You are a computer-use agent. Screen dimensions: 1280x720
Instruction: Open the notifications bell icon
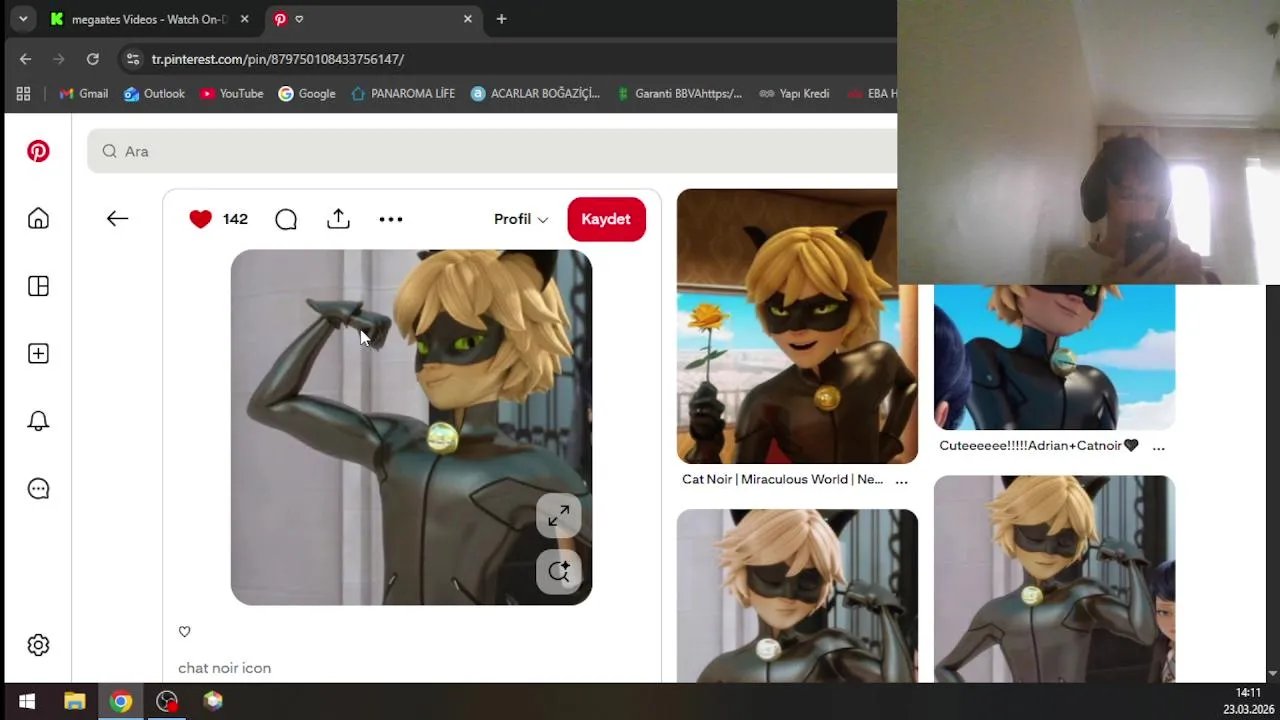pos(38,421)
